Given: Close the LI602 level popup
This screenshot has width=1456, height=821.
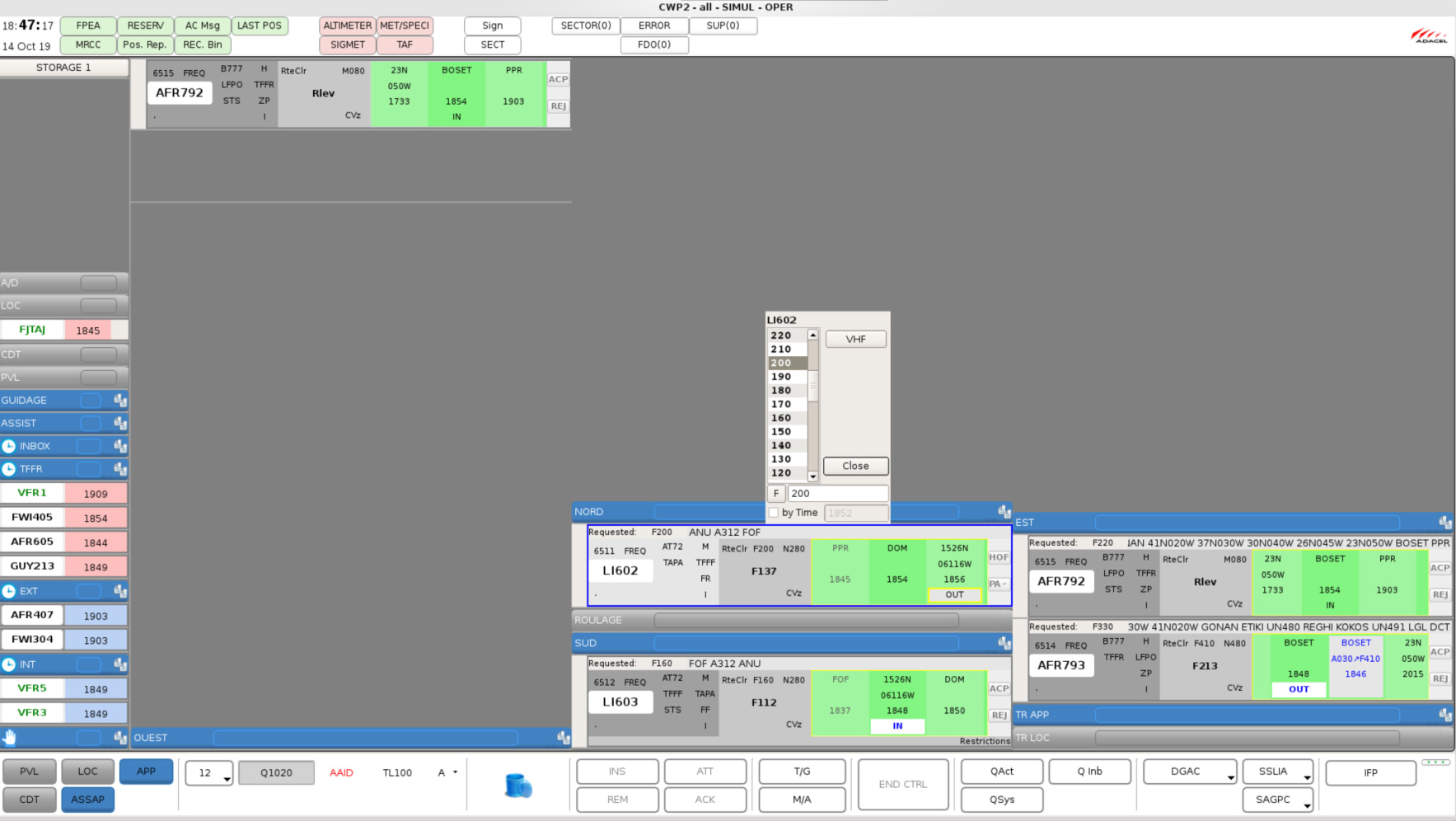Looking at the screenshot, I should click(x=855, y=466).
